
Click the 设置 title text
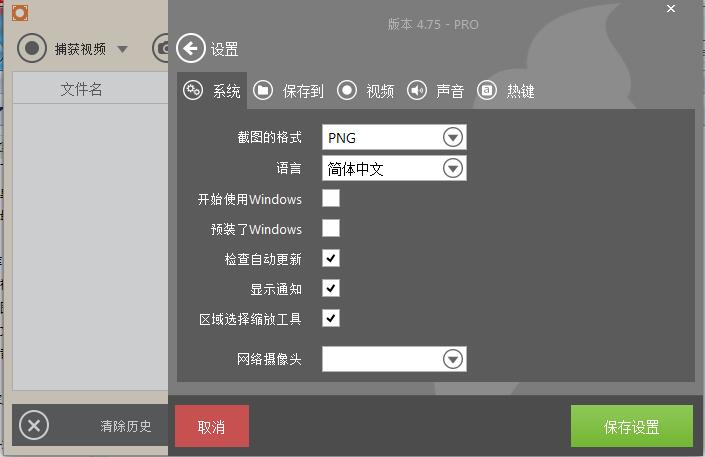coord(224,49)
